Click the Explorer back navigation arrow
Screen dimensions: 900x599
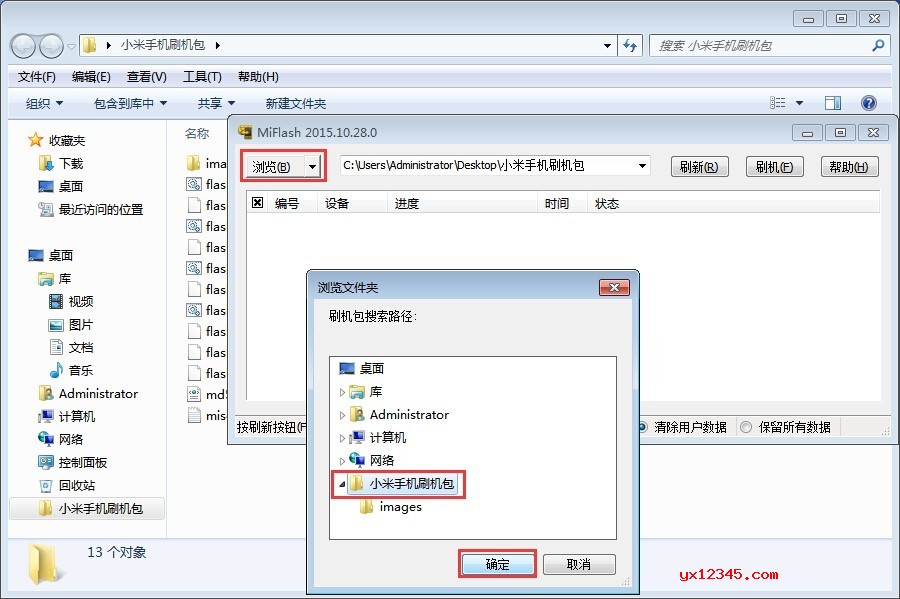24,46
